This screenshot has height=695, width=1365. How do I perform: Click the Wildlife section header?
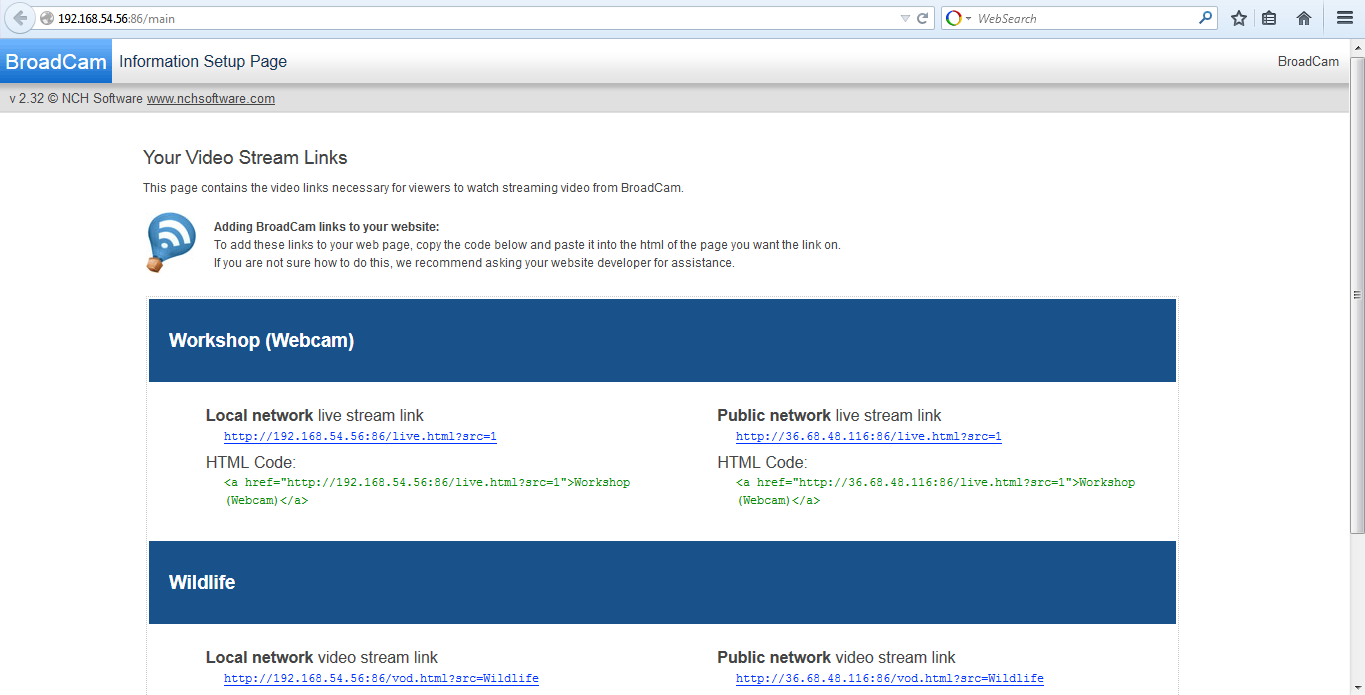pos(662,582)
